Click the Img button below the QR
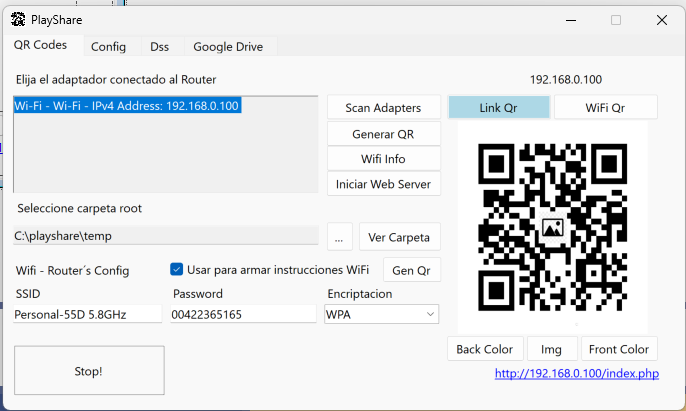Screen dimensions: 686x411 pyautogui.click(x=552, y=349)
